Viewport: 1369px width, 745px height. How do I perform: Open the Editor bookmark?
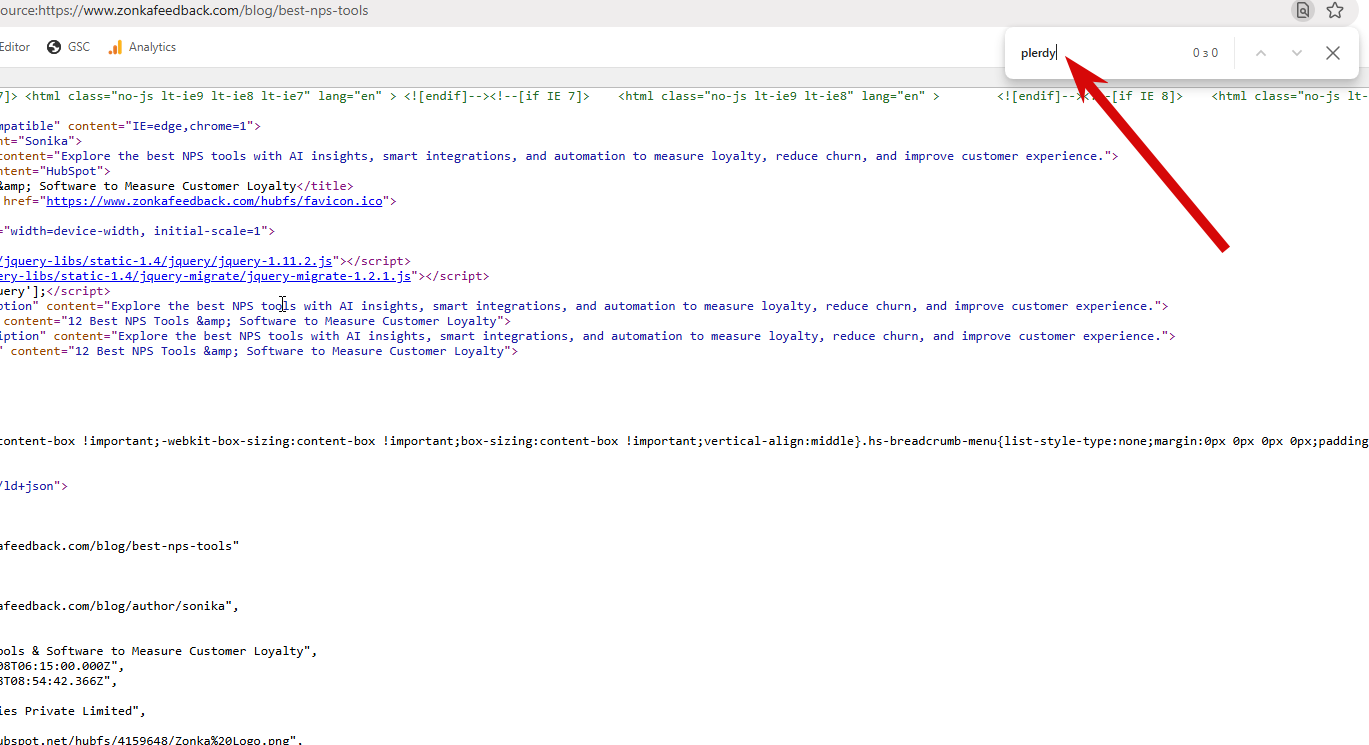14,47
